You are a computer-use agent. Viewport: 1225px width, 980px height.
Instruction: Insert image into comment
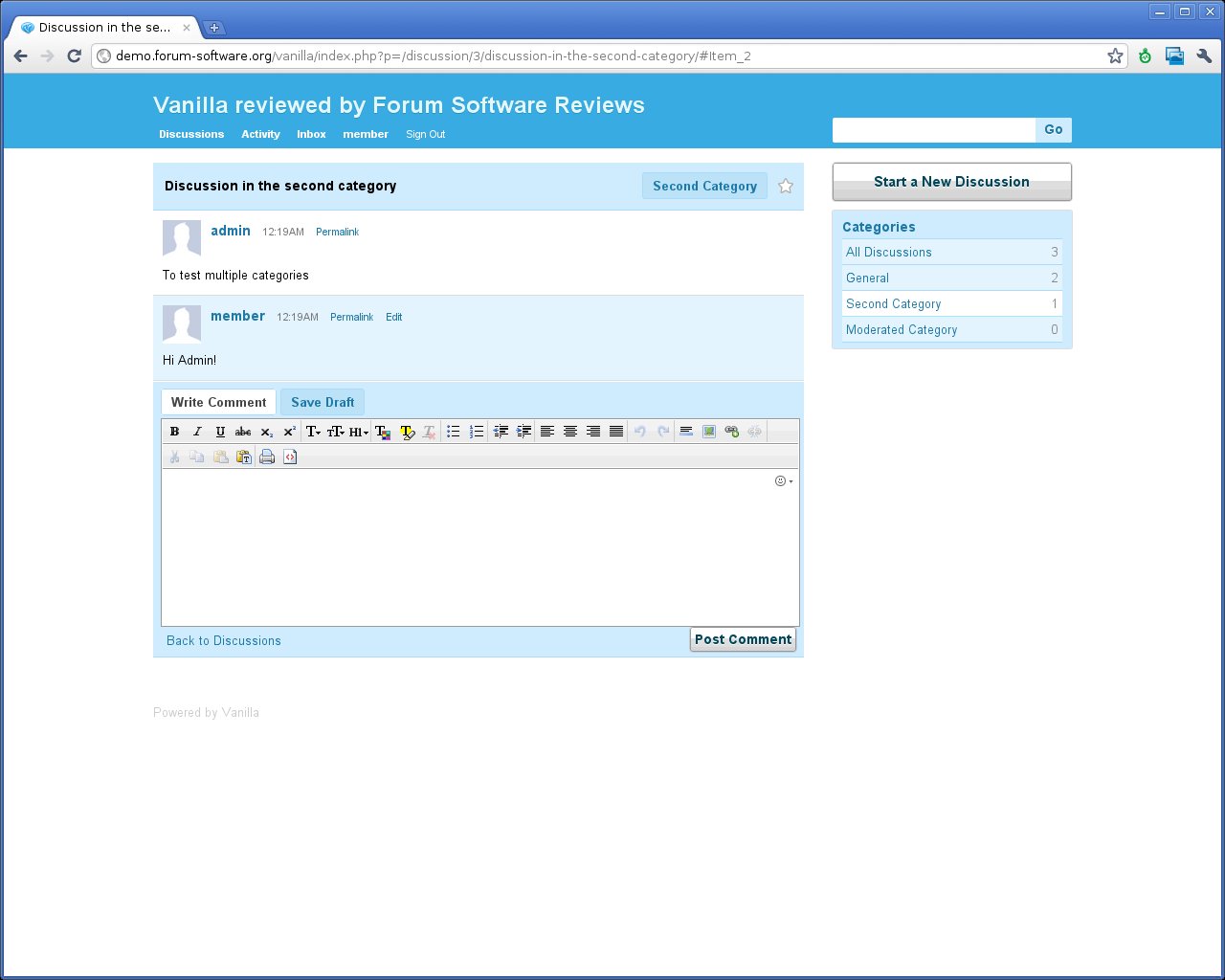pos(709,432)
